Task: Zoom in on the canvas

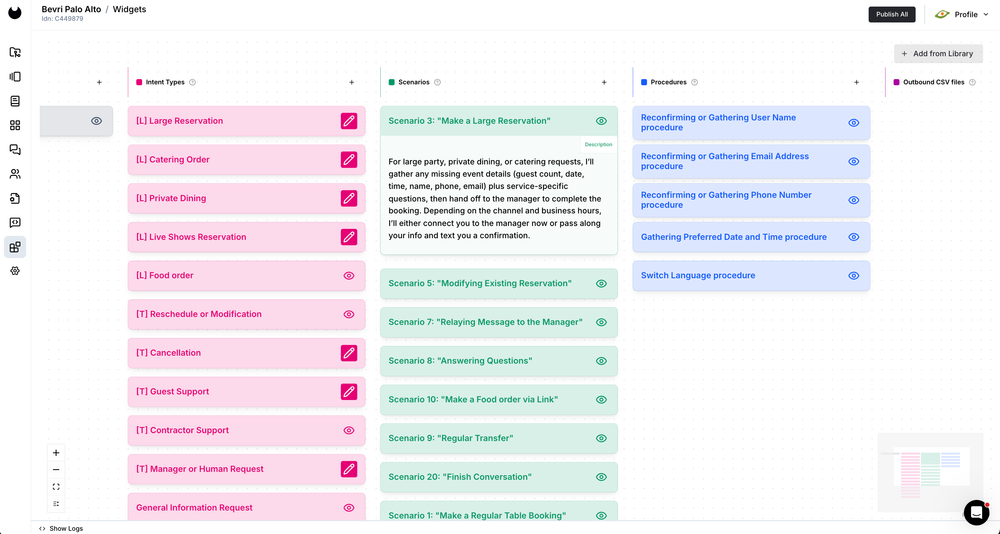Action: click(x=56, y=453)
